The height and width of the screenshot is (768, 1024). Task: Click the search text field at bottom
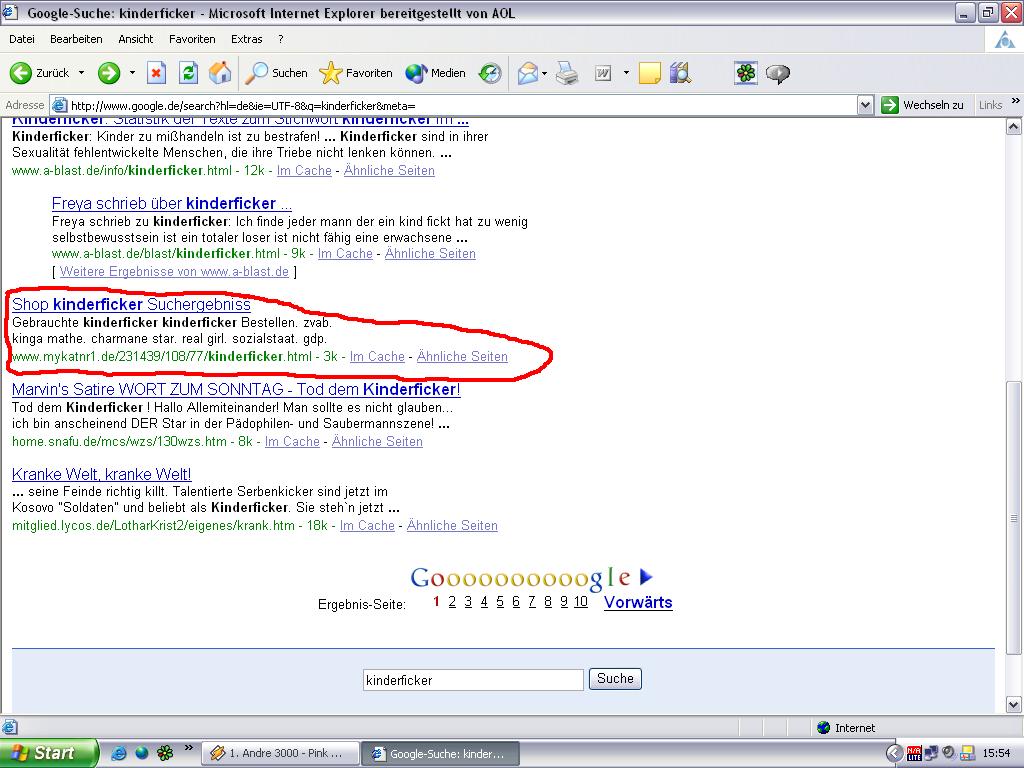pyautogui.click(x=472, y=680)
